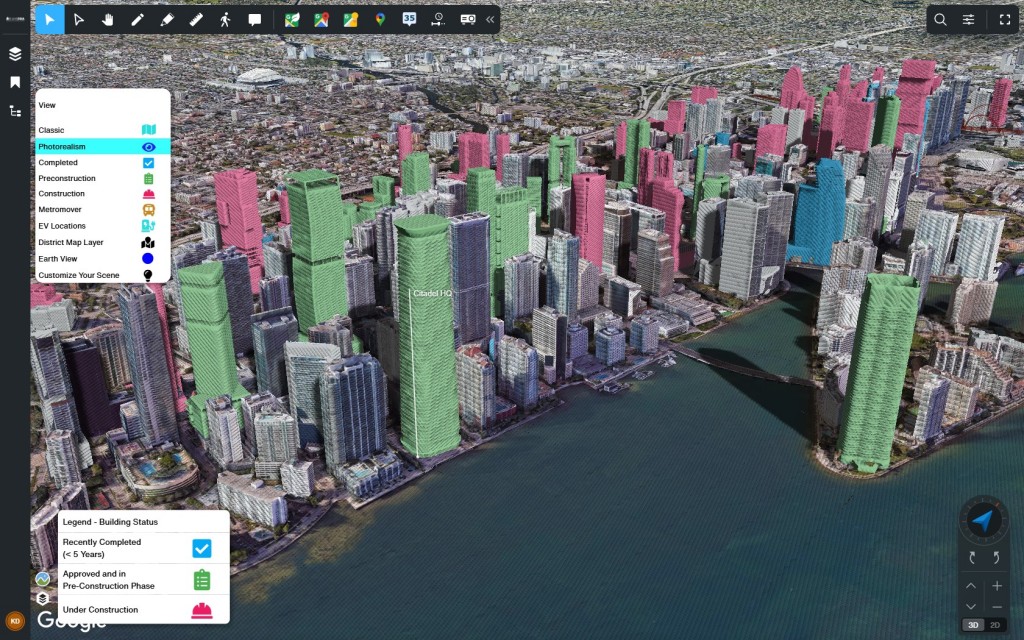Activate the pedestrian street-view tool
Viewport: 1024px width, 640px height.
coord(226,19)
